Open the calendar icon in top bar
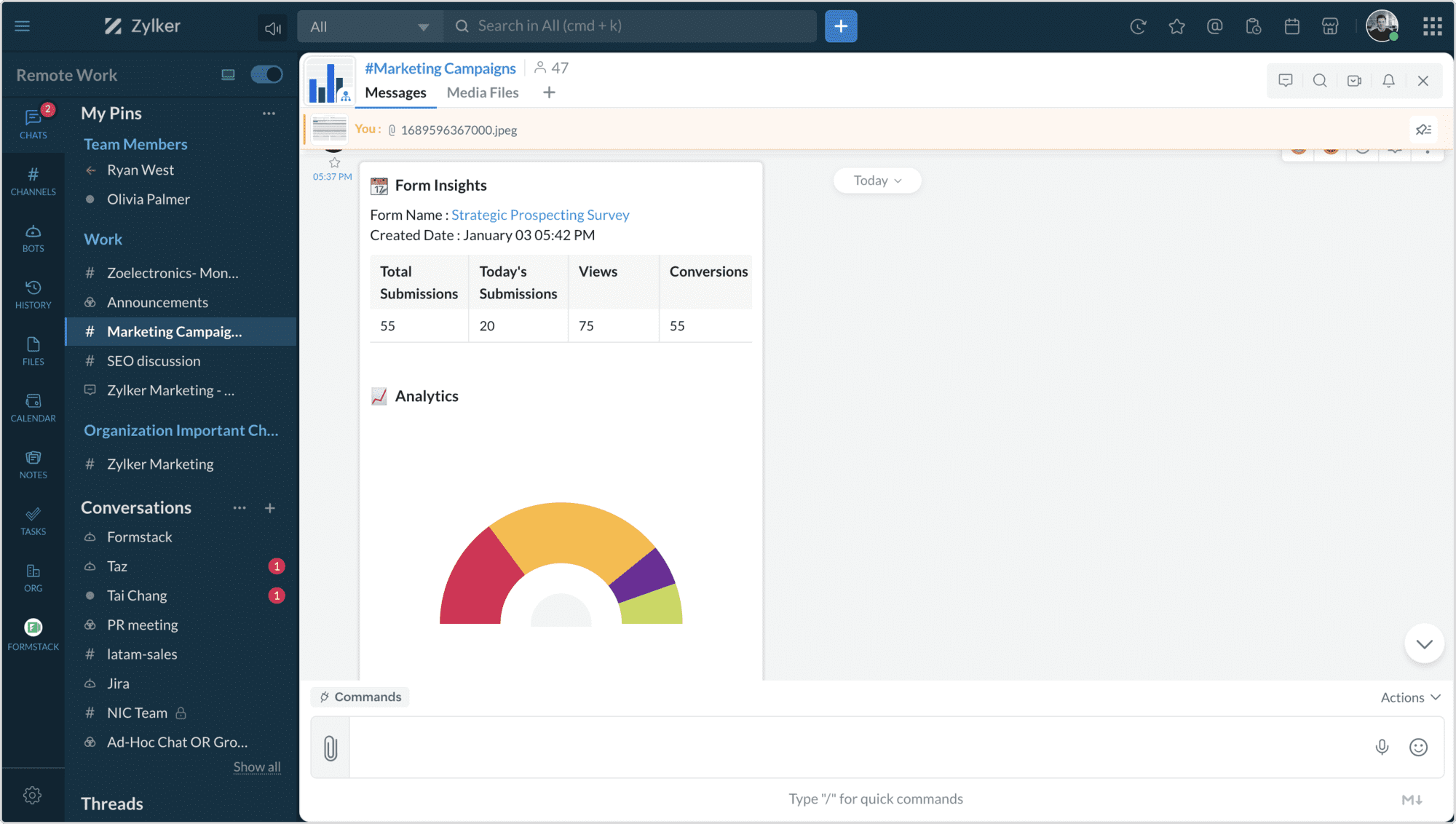The height and width of the screenshot is (824, 1456). pos(1292,27)
